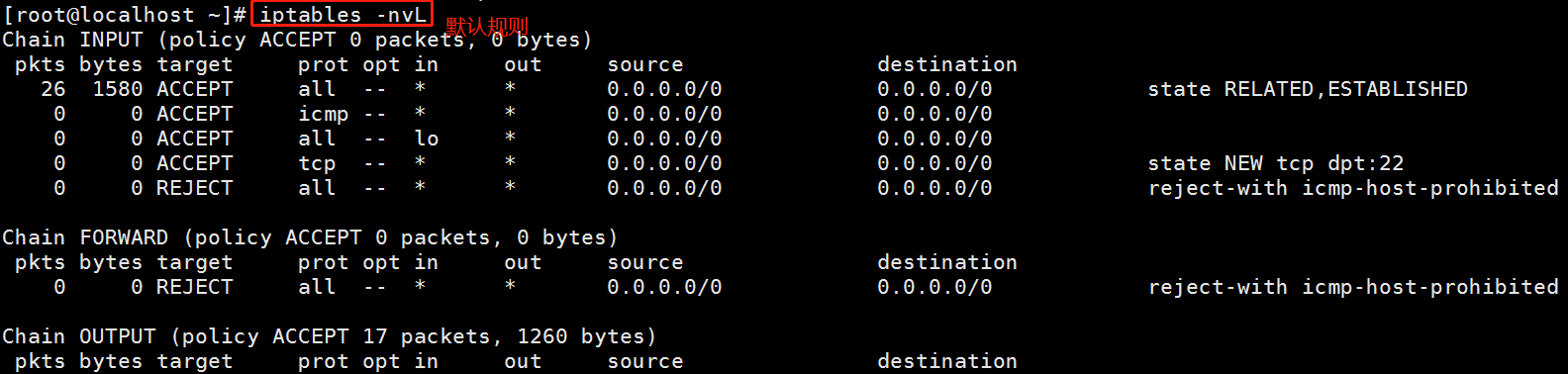Click the ACCEPT target of the icmp rule
The image size is (1568, 374).
195,114
